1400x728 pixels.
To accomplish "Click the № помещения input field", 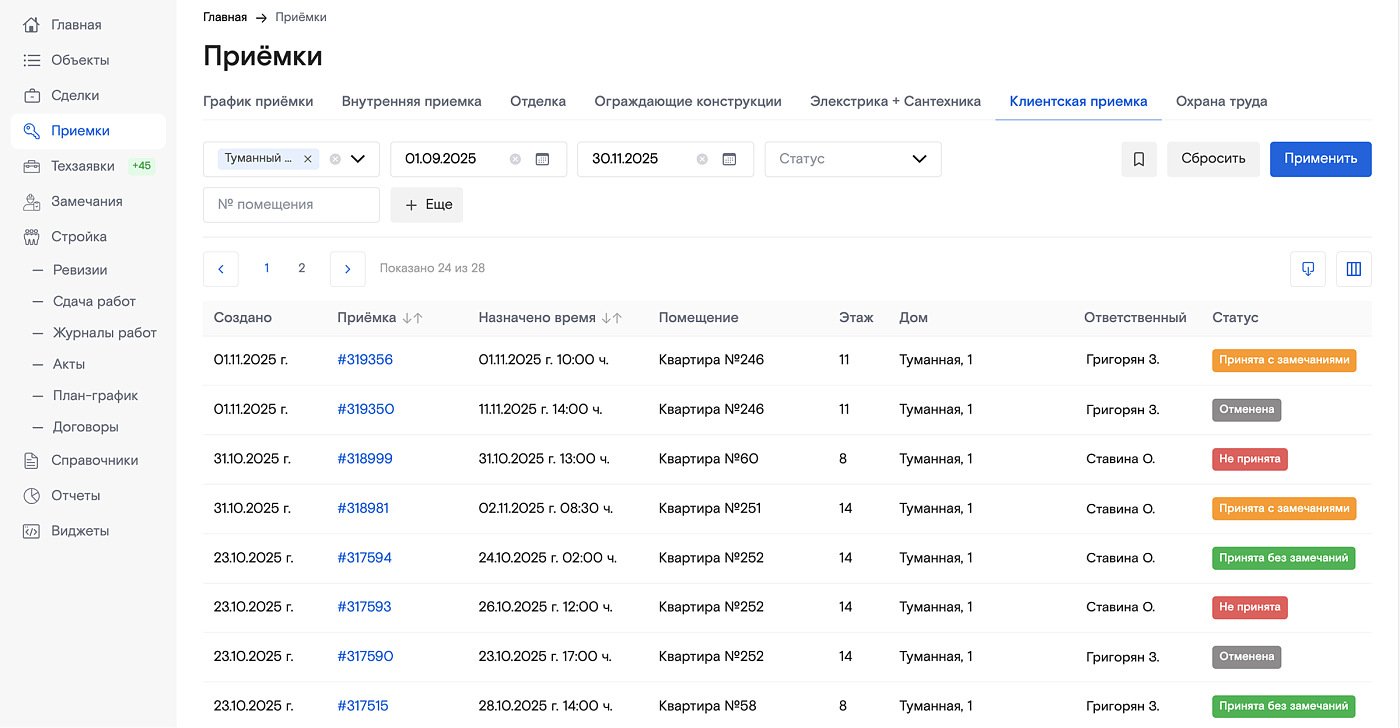I will [x=291, y=204].
